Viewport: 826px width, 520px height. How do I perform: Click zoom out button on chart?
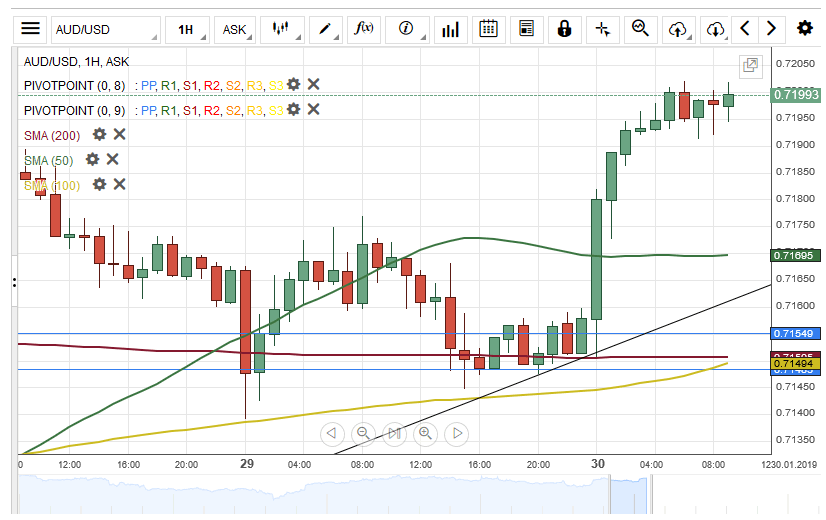[363, 433]
